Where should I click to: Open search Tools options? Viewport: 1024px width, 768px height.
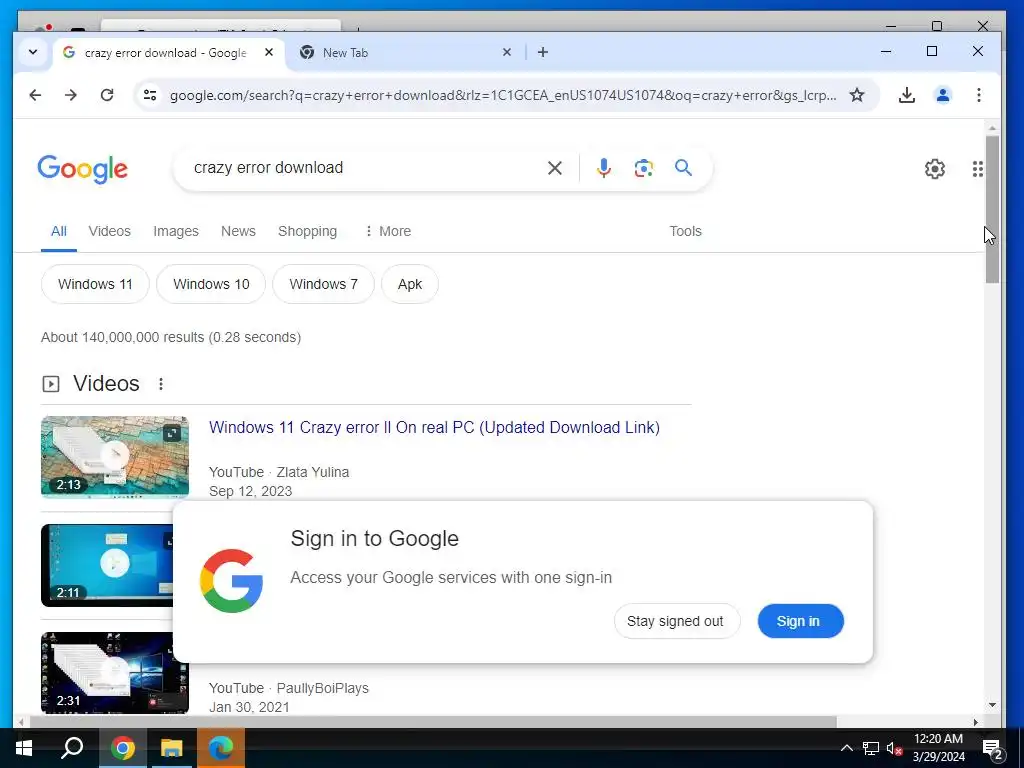pyautogui.click(x=685, y=231)
